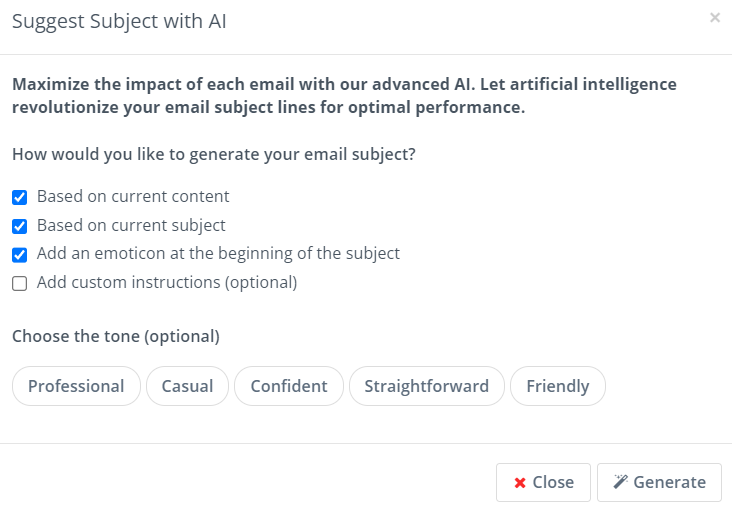Enable the Add custom instructions checkbox
This screenshot has width=732, height=505.
pos(20,283)
